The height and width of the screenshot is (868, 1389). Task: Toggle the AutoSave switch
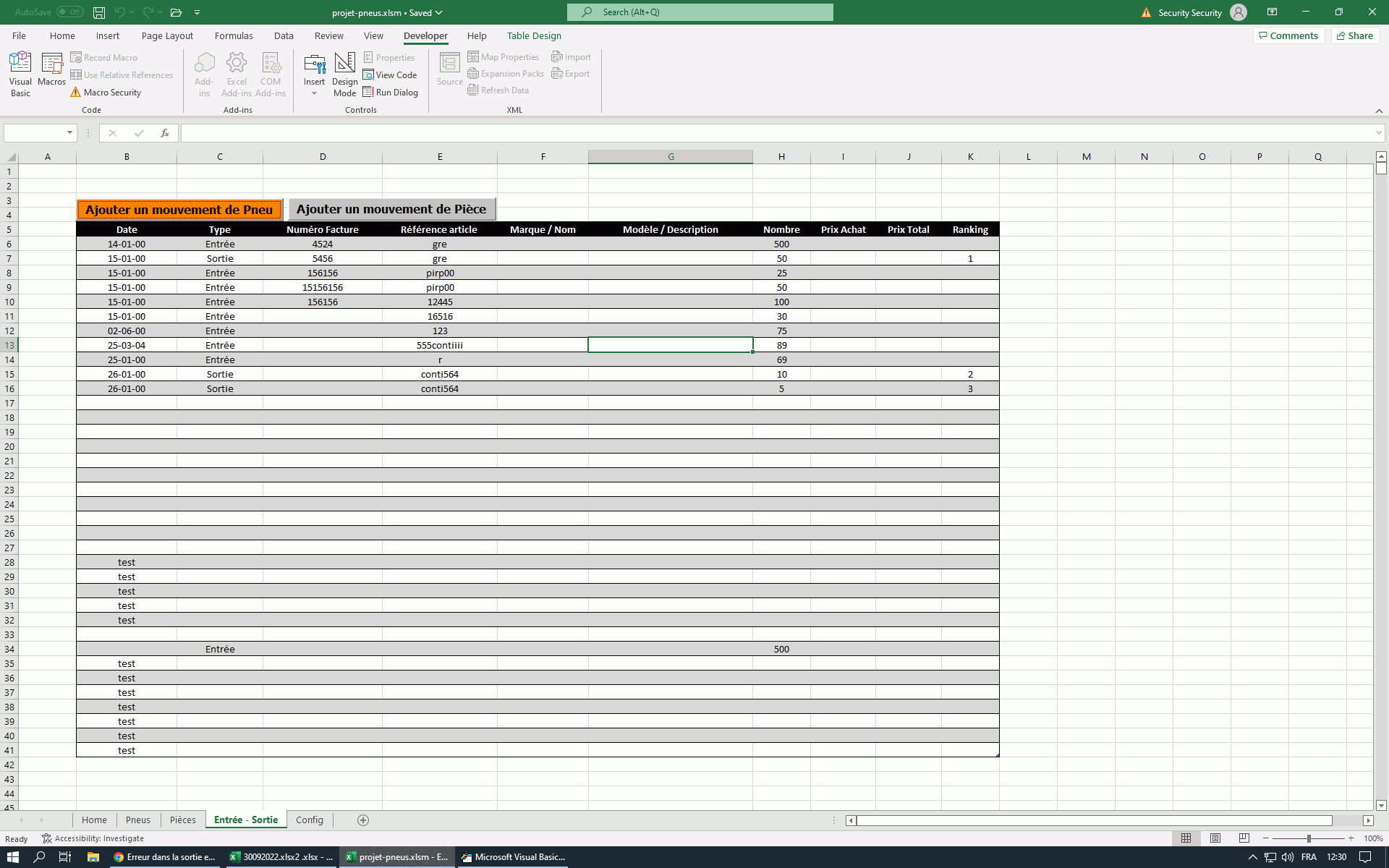point(70,12)
